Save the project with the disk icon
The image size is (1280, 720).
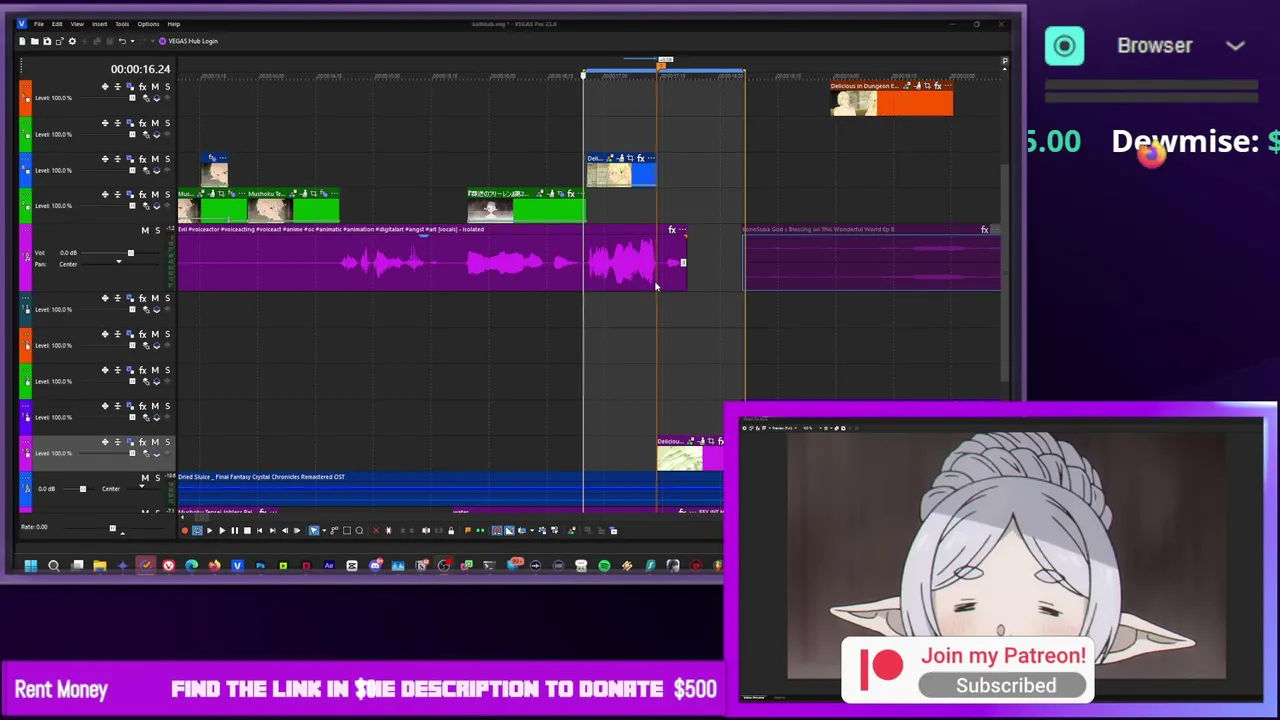(x=46, y=41)
